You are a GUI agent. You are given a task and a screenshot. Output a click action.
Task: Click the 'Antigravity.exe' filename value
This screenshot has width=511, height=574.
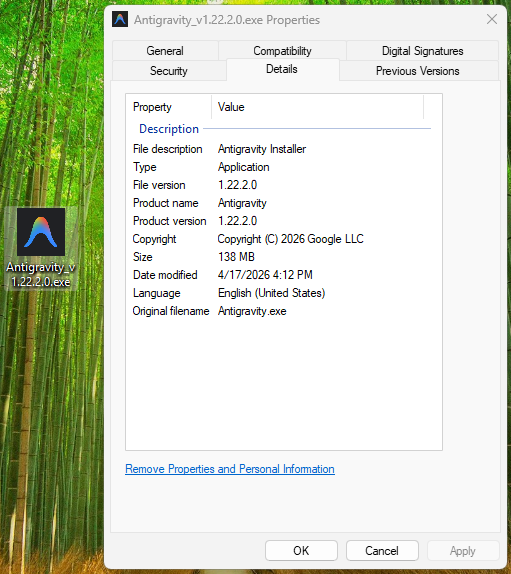pos(252,311)
